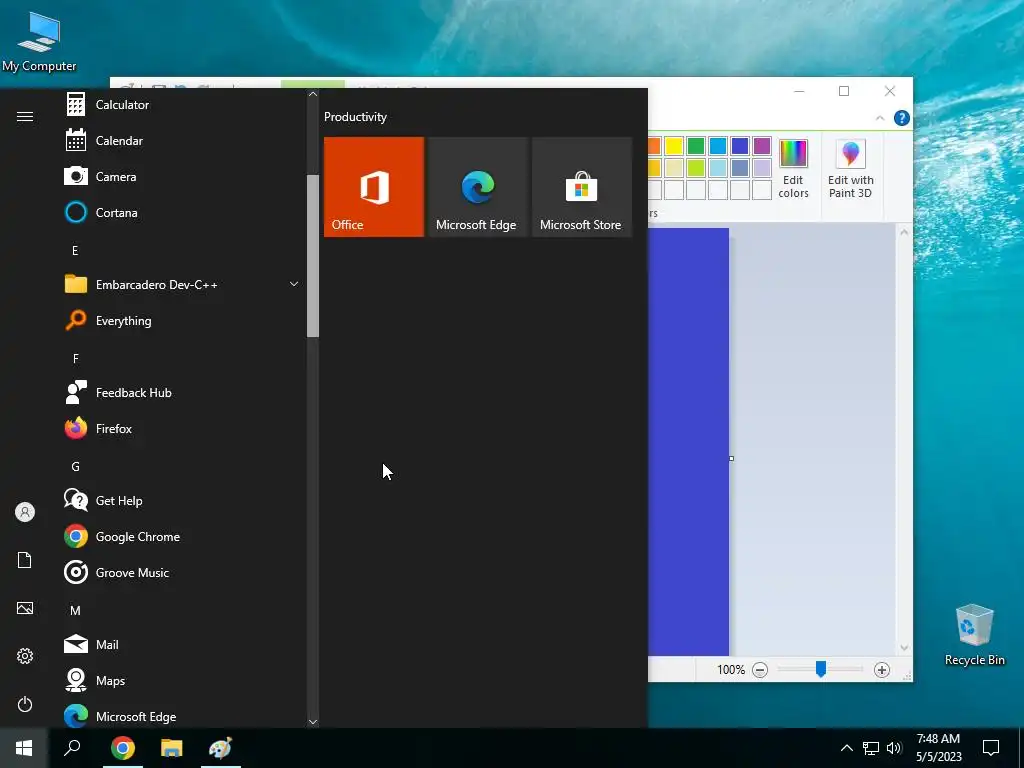Viewport: 1024px width, 768px height.
Task: Click Paint zoom in plus button
Action: coord(882,670)
